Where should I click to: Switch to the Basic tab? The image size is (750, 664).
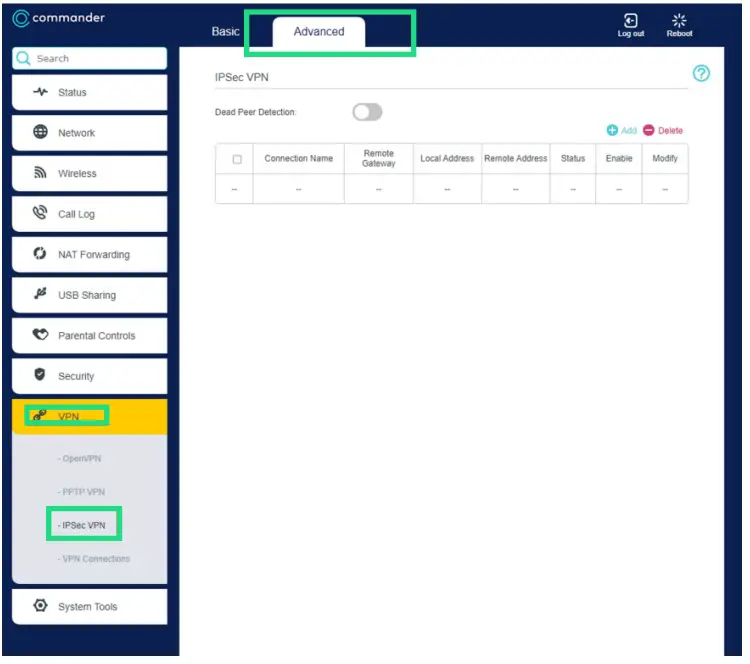pos(226,32)
